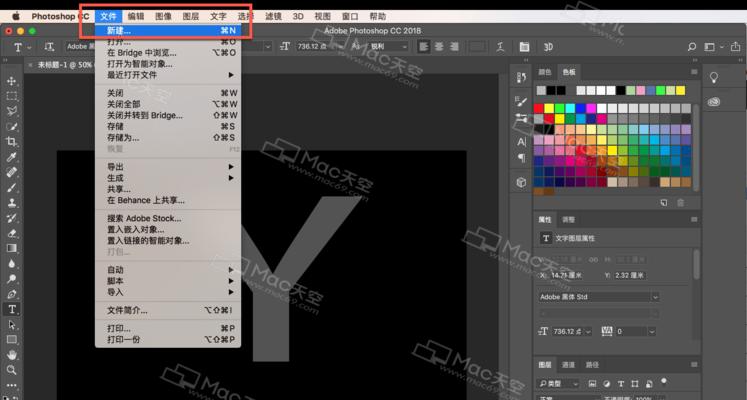The width and height of the screenshot is (747, 400).
Task: Left align the text
Action: (x=424, y=47)
